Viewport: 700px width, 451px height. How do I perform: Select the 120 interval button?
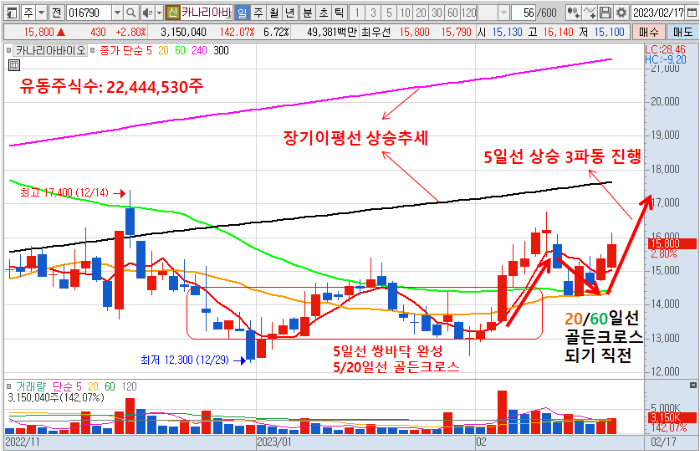click(x=469, y=13)
